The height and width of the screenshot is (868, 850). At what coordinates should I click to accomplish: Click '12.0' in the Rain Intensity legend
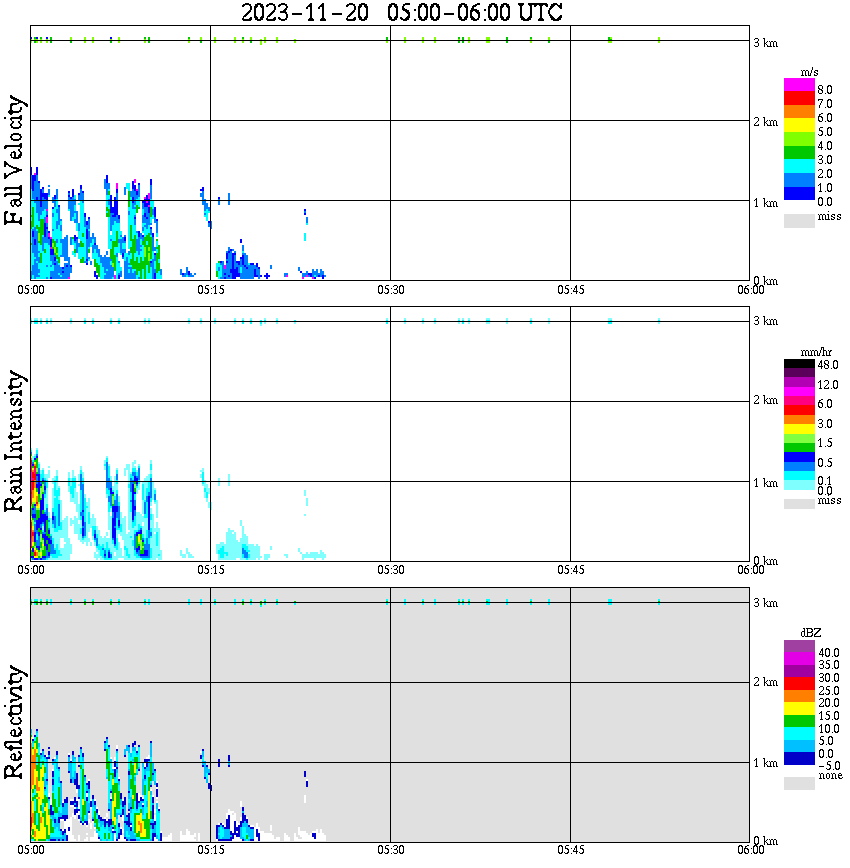828,384
